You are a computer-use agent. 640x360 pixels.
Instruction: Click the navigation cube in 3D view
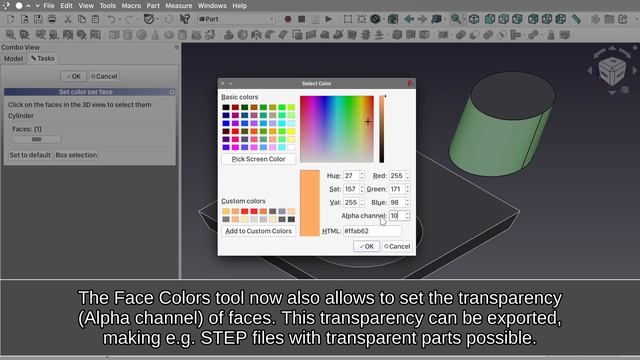(x=612, y=71)
